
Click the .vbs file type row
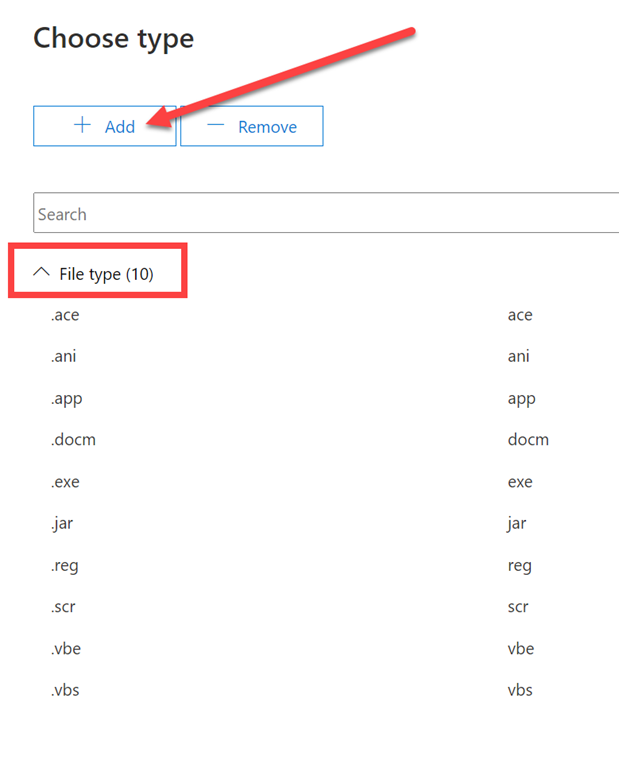click(65, 691)
